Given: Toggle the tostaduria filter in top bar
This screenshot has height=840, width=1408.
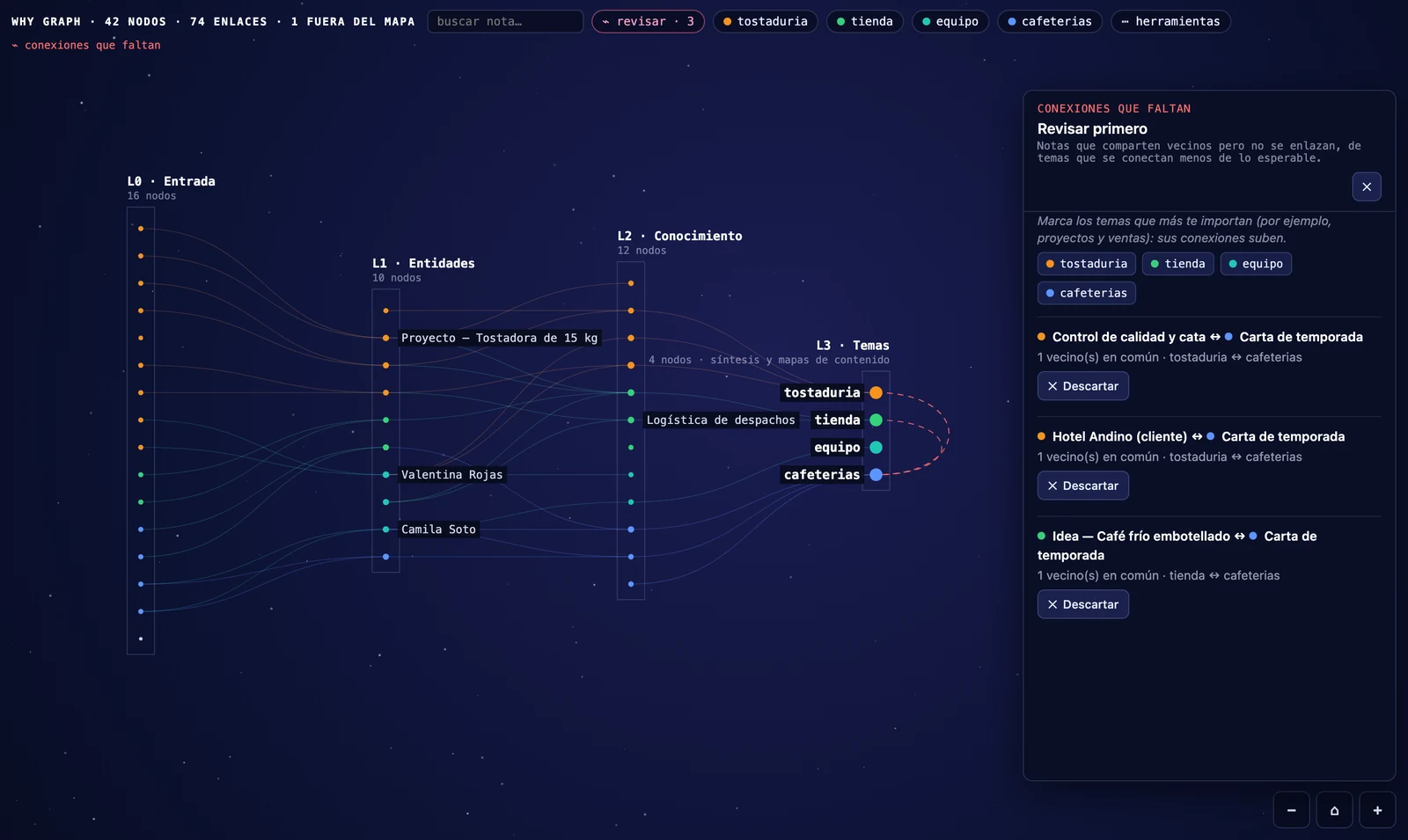Looking at the screenshot, I should point(765,21).
